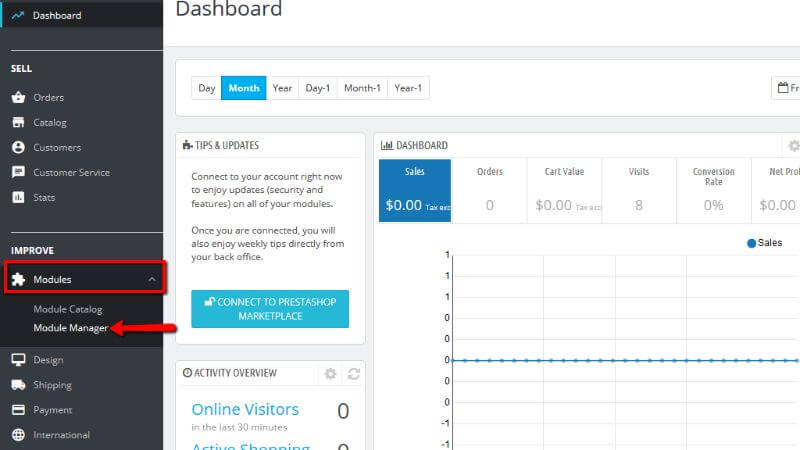Viewport: 800px width, 450px height.
Task: Select the Year-1 period button
Action: (x=408, y=88)
